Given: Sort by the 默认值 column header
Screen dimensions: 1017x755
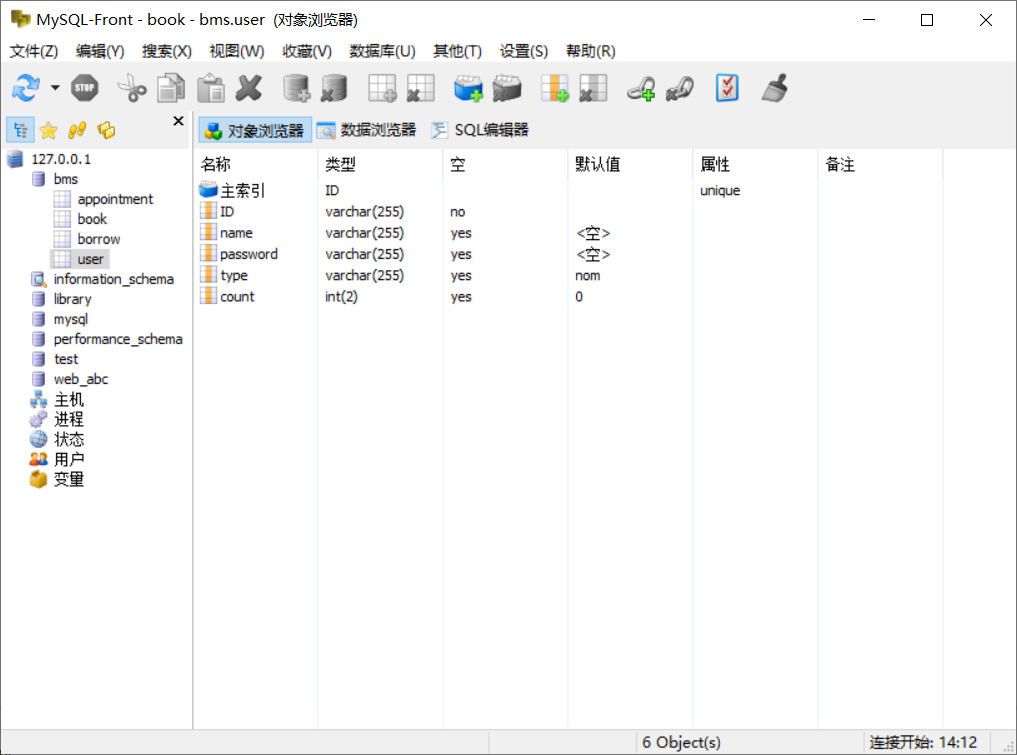Looking at the screenshot, I should (x=630, y=165).
